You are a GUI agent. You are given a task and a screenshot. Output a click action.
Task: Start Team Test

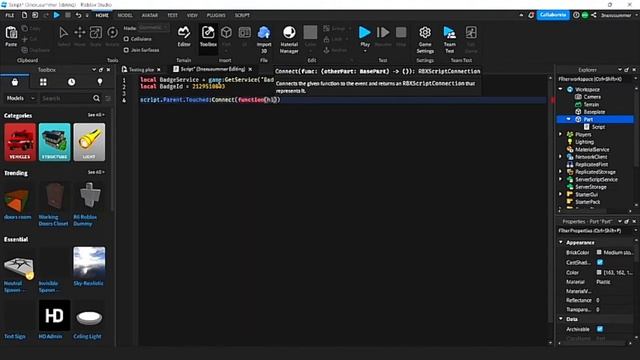coord(449,33)
